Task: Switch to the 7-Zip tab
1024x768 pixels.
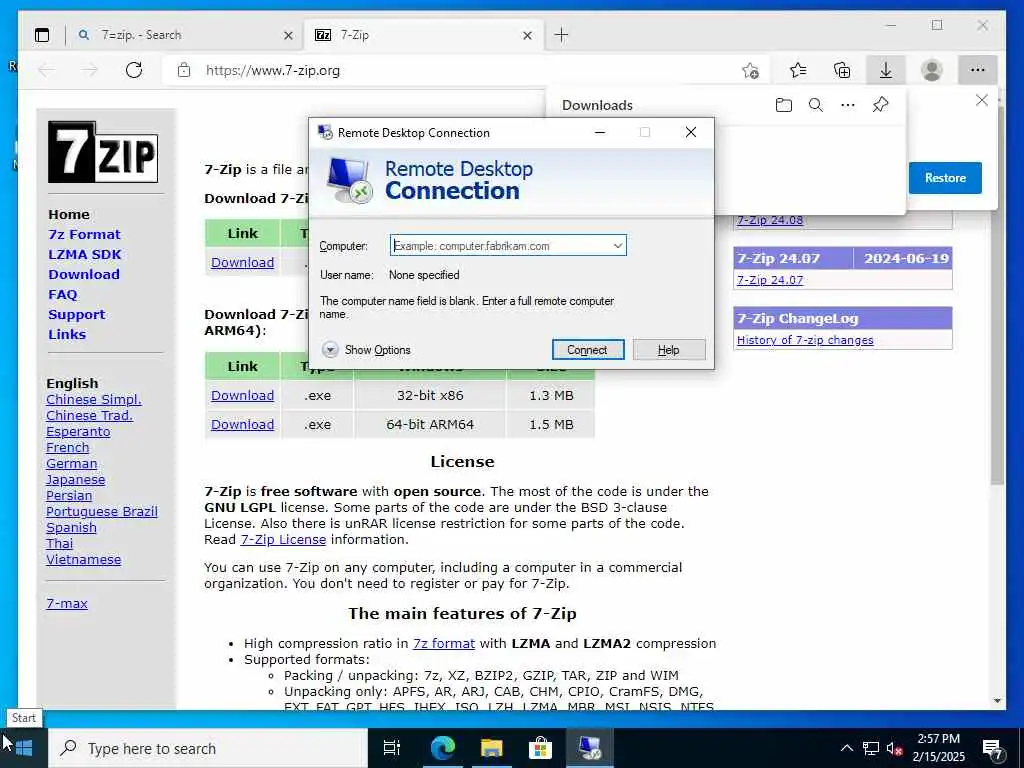Action: [x=424, y=35]
